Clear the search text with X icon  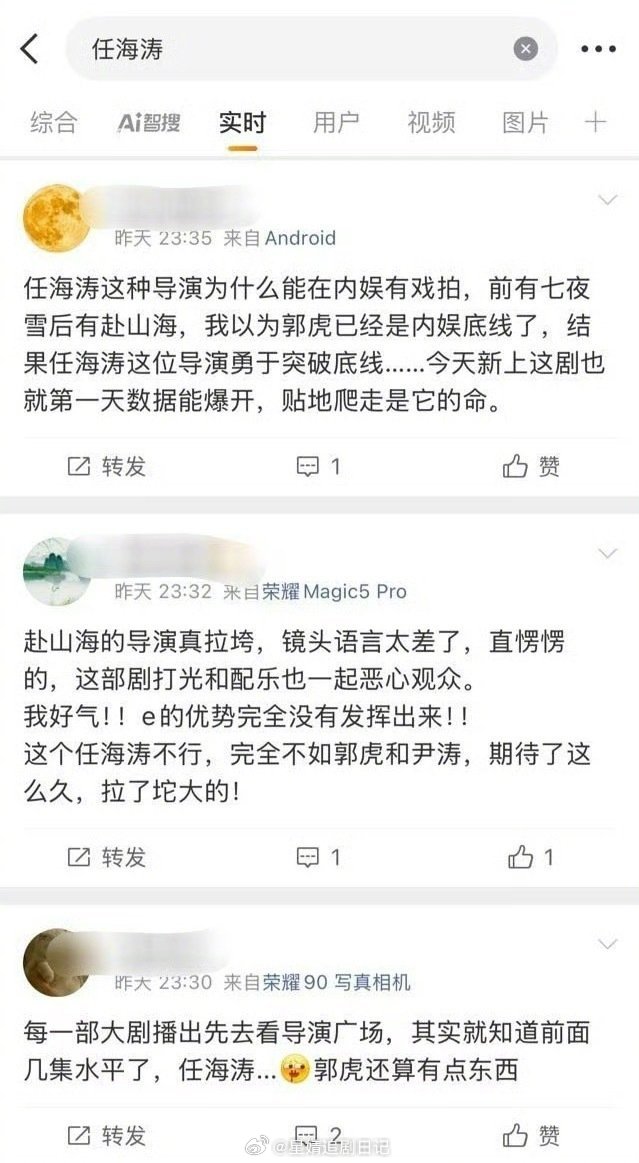(x=526, y=50)
